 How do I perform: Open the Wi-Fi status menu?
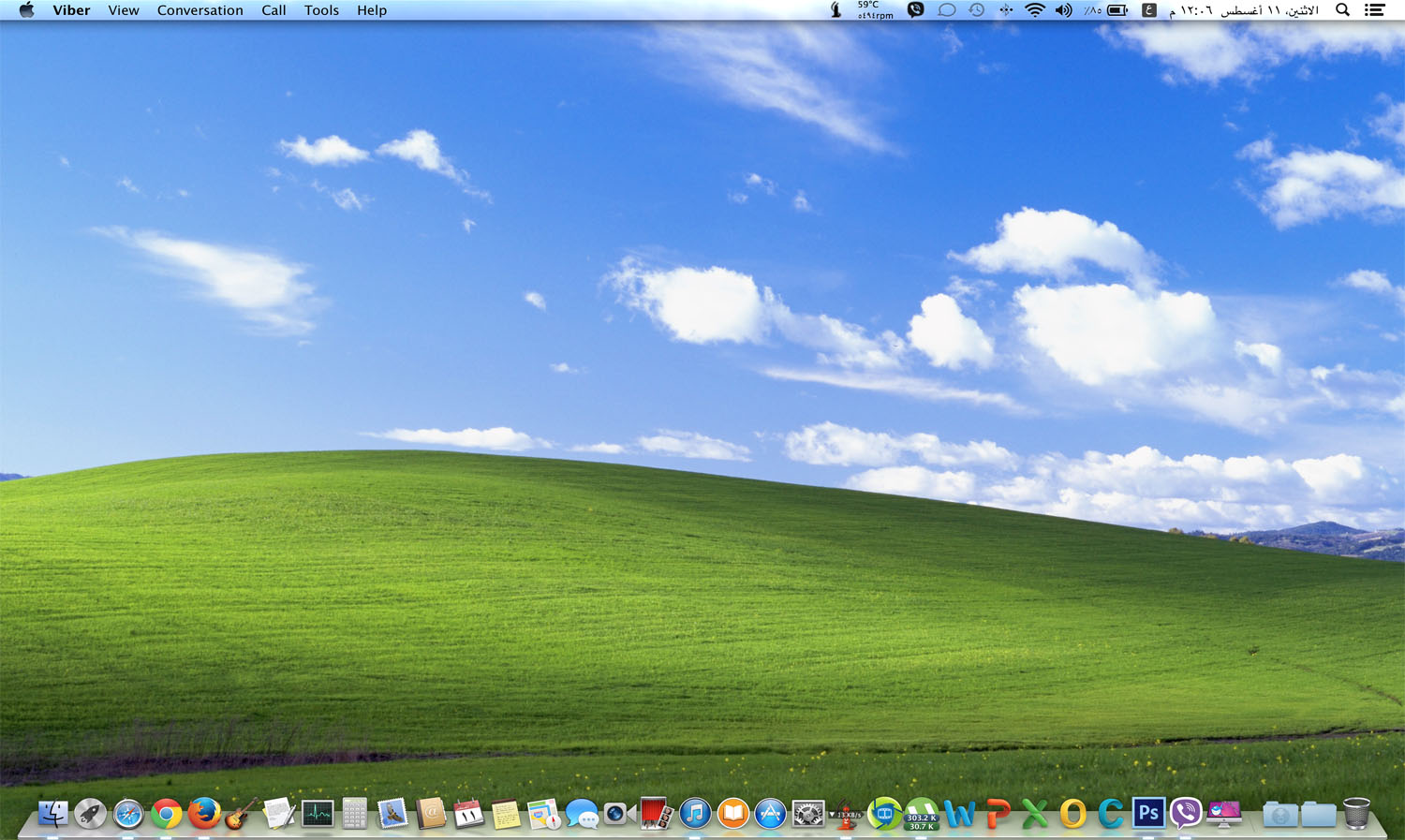coord(1034,10)
